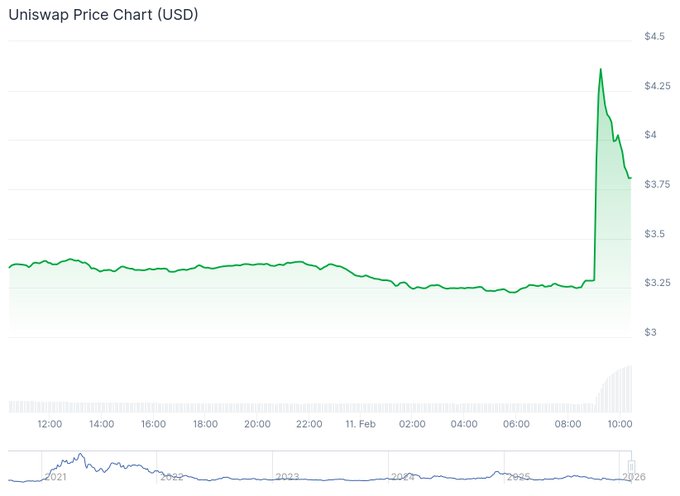Click 2021 in the range navigator
The width and height of the screenshot is (680, 496).
click(x=56, y=477)
